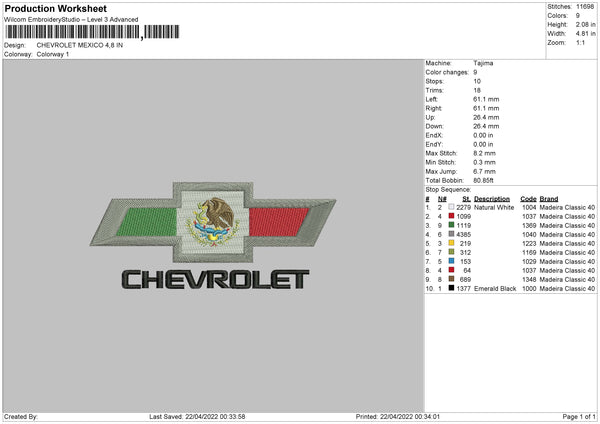The image size is (600, 424).
Task: Choose the yellow swatch in stop 5
Action: tap(452, 243)
